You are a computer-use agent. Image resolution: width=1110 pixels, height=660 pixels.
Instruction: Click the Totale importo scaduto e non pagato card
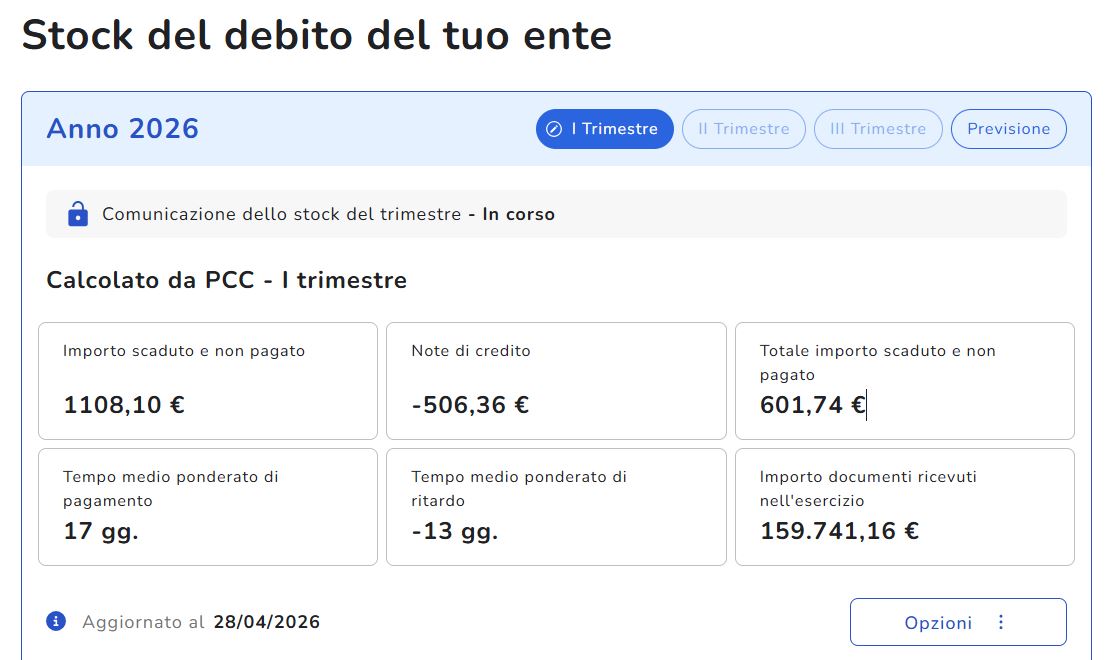tap(905, 381)
